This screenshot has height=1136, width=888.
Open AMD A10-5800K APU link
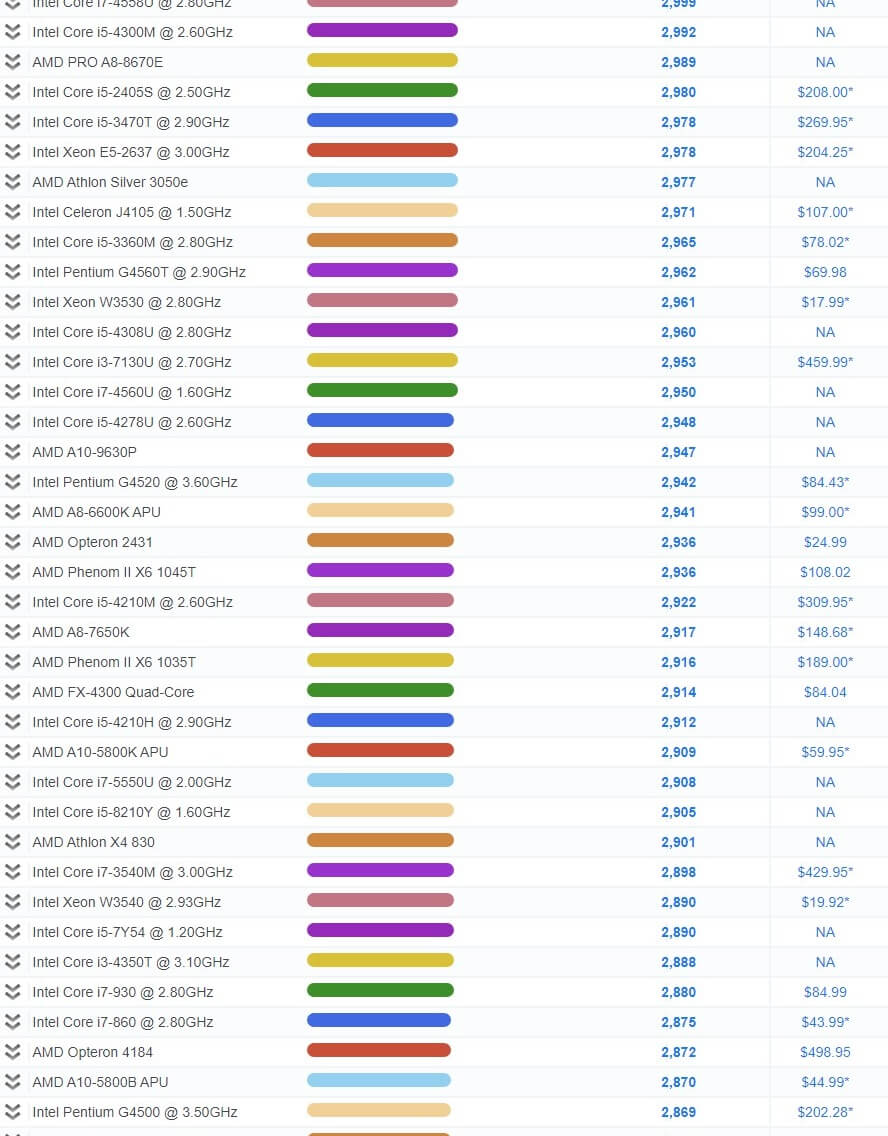tap(100, 752)
